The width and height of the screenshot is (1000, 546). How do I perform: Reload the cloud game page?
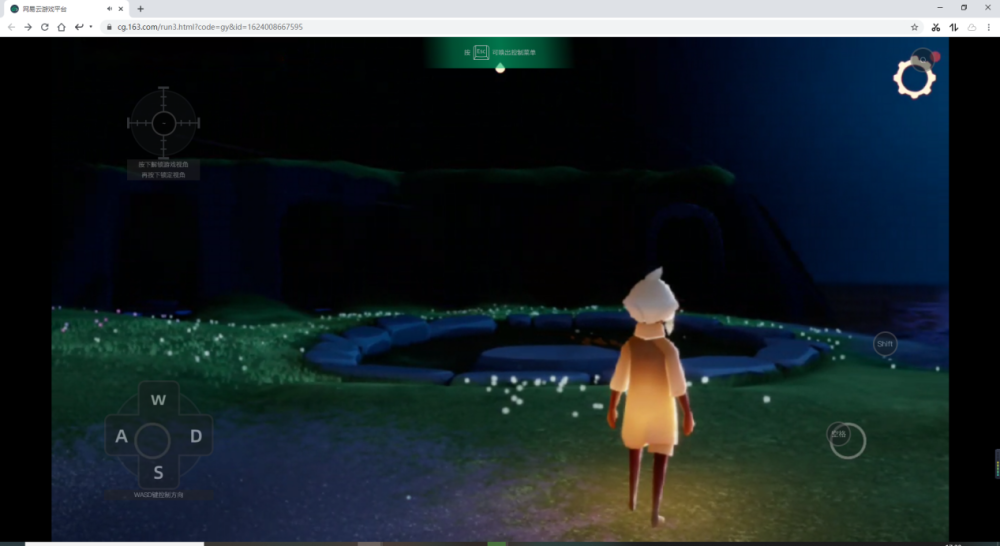pyautogui.click(x=45, y=27)
